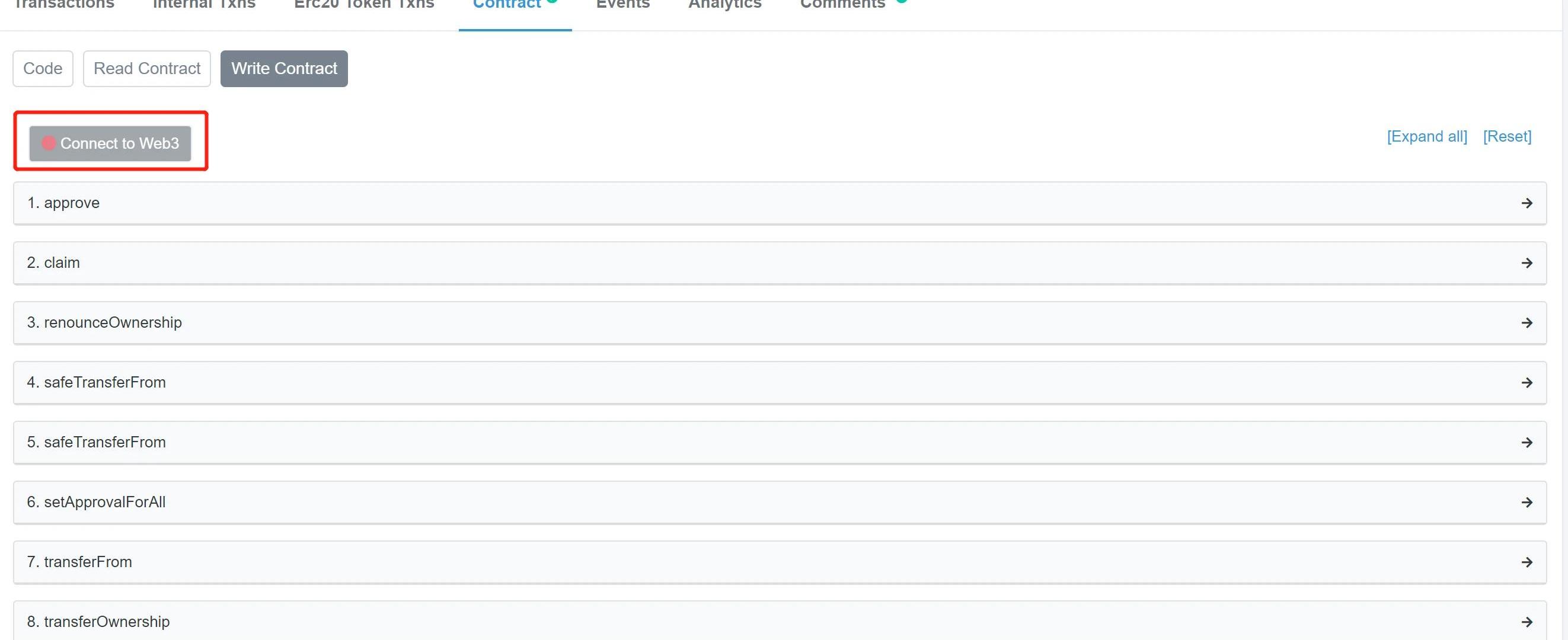Switch to the Events tab
Screen dimensions: 1568x640
622,5
